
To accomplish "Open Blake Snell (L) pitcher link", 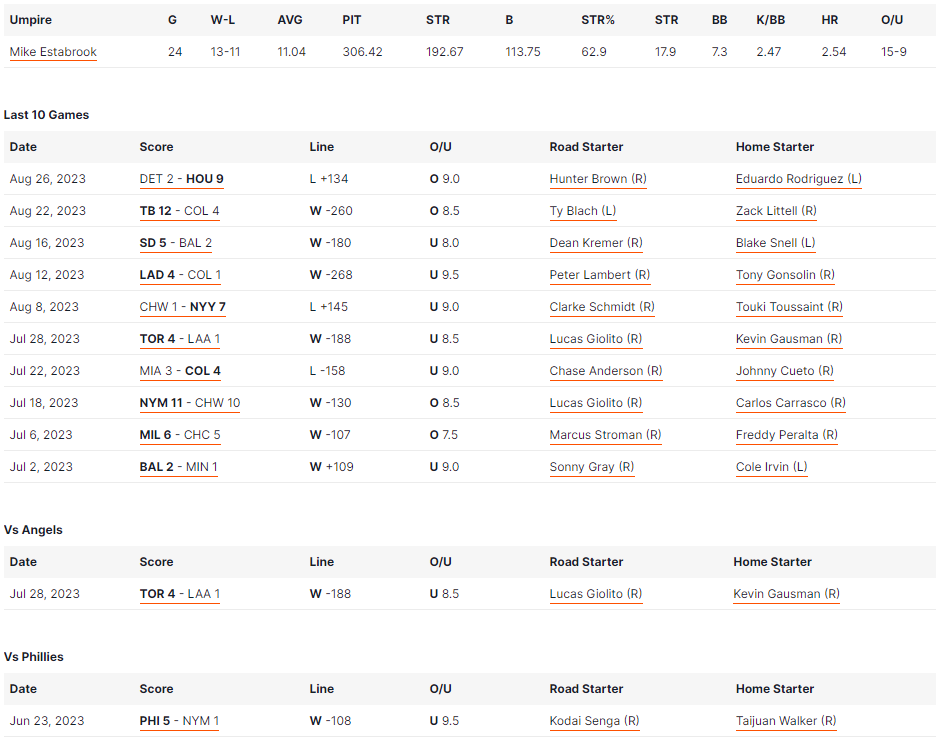I will (x=776, y=243).
